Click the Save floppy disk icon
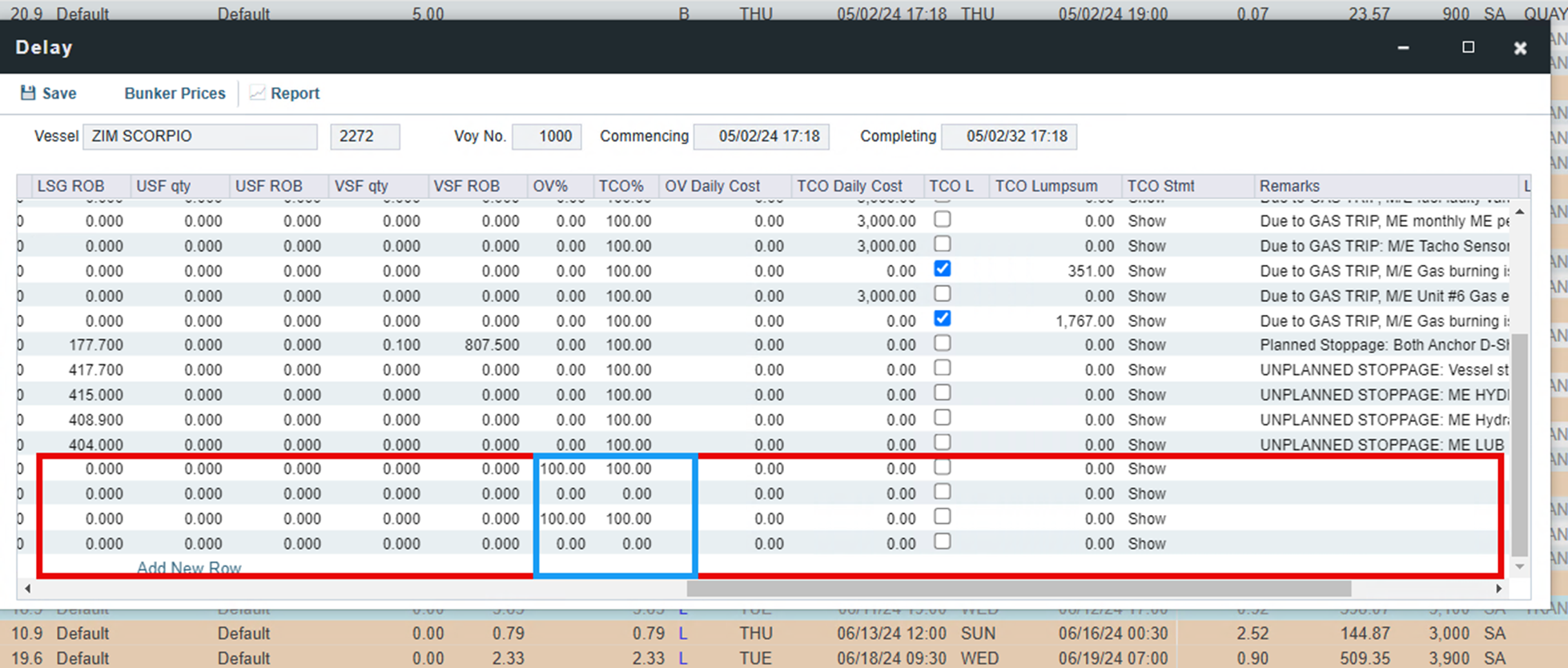1568x668 pixels. tap(28, 93)
